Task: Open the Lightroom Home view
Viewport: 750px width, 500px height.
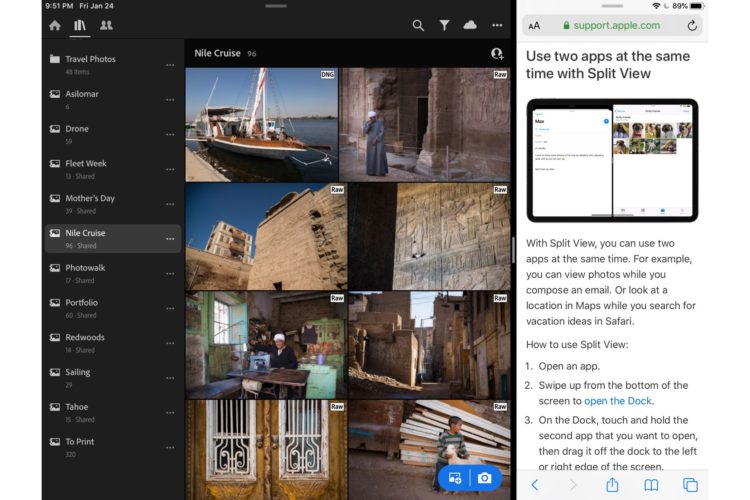Action: click(x=55, y=25)
